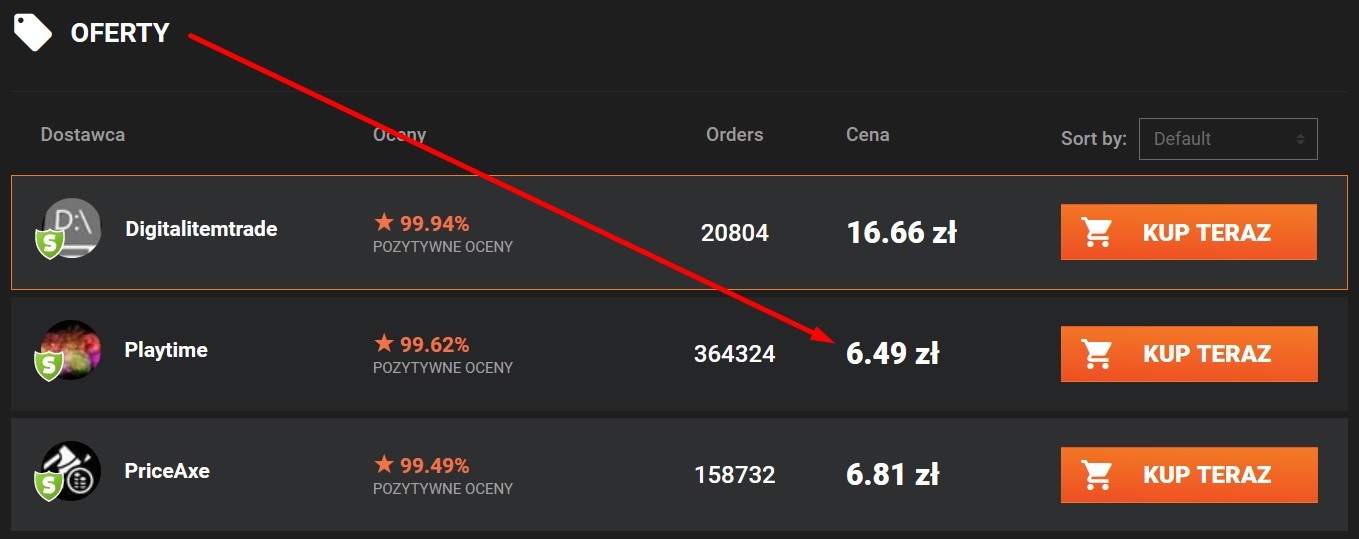Open the Sort by Default dropdown
Screen dimensions: 1359x539
click(x=1228, y=139)
